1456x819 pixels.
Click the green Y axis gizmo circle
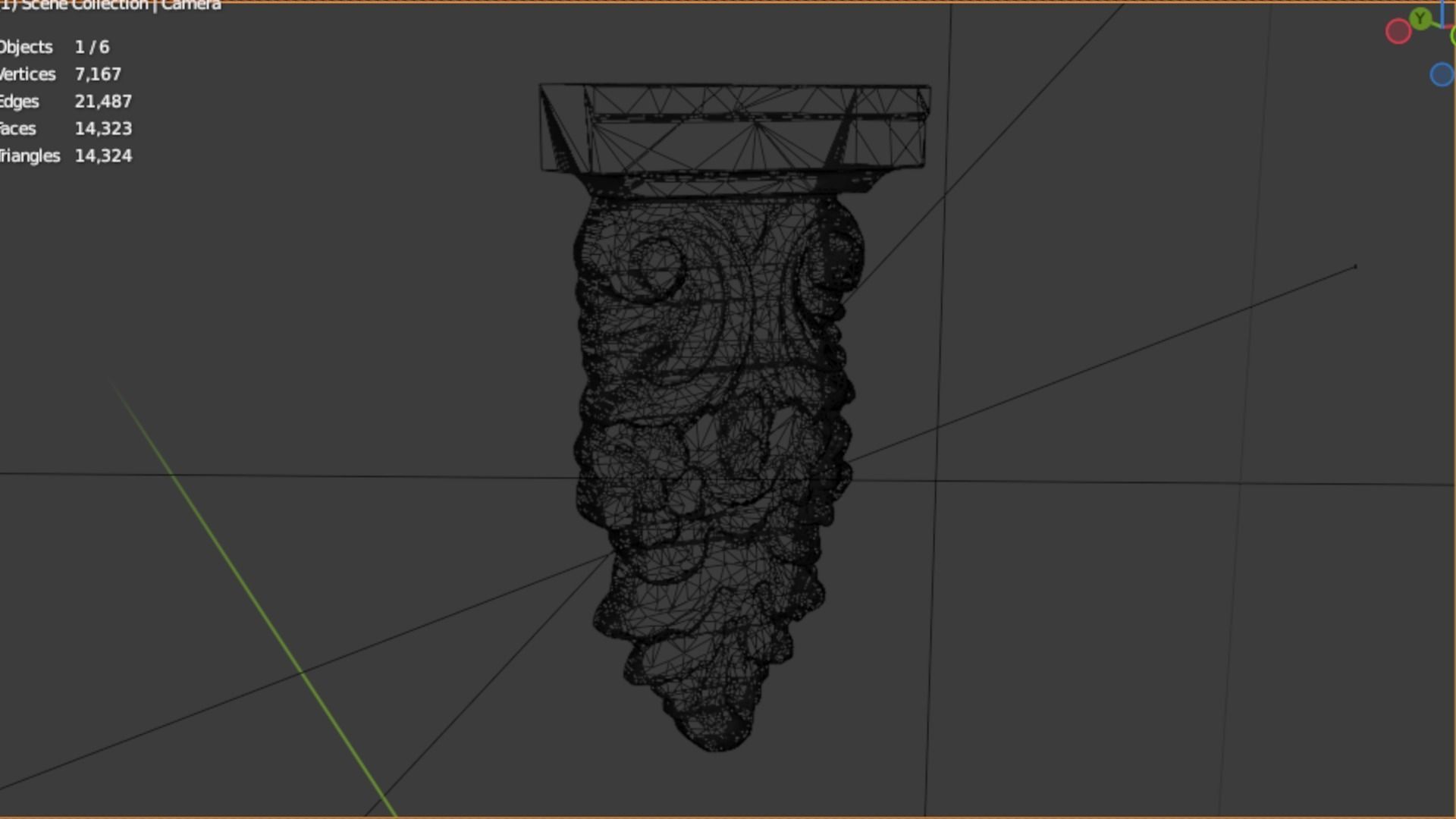1420,18
